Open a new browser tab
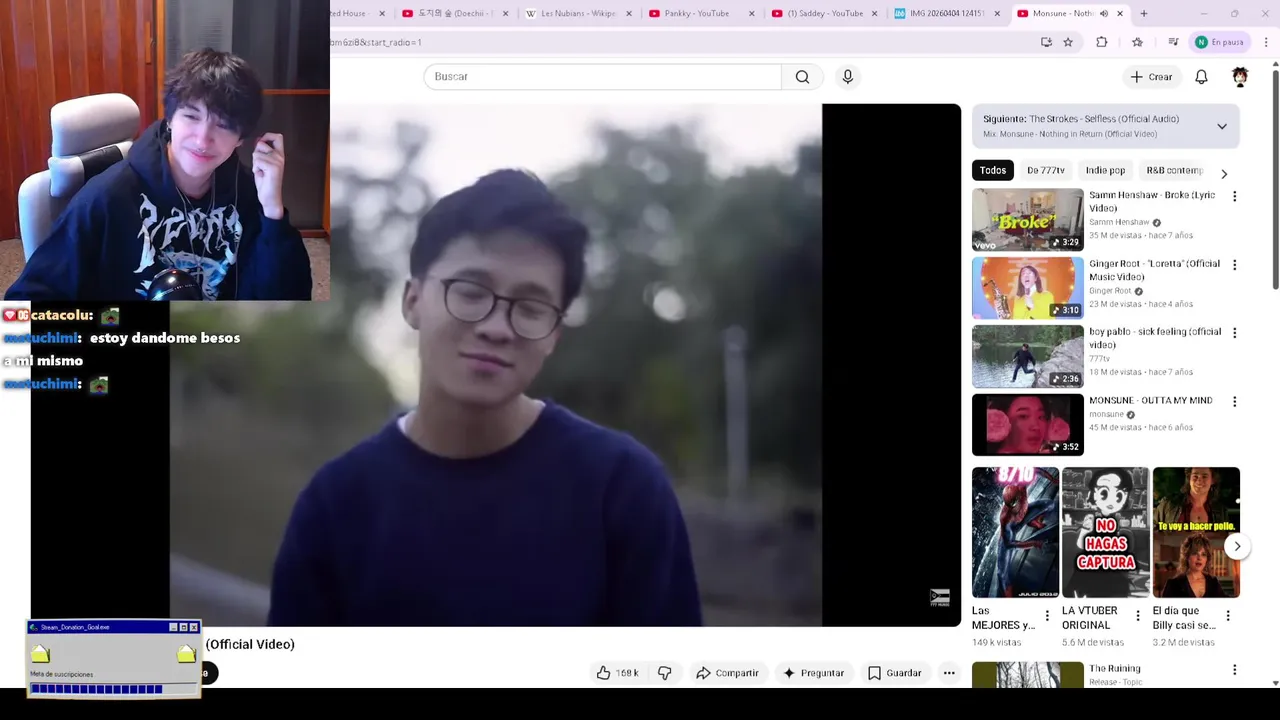This screenshot has width=1280, height=720. pos(1144,13)
